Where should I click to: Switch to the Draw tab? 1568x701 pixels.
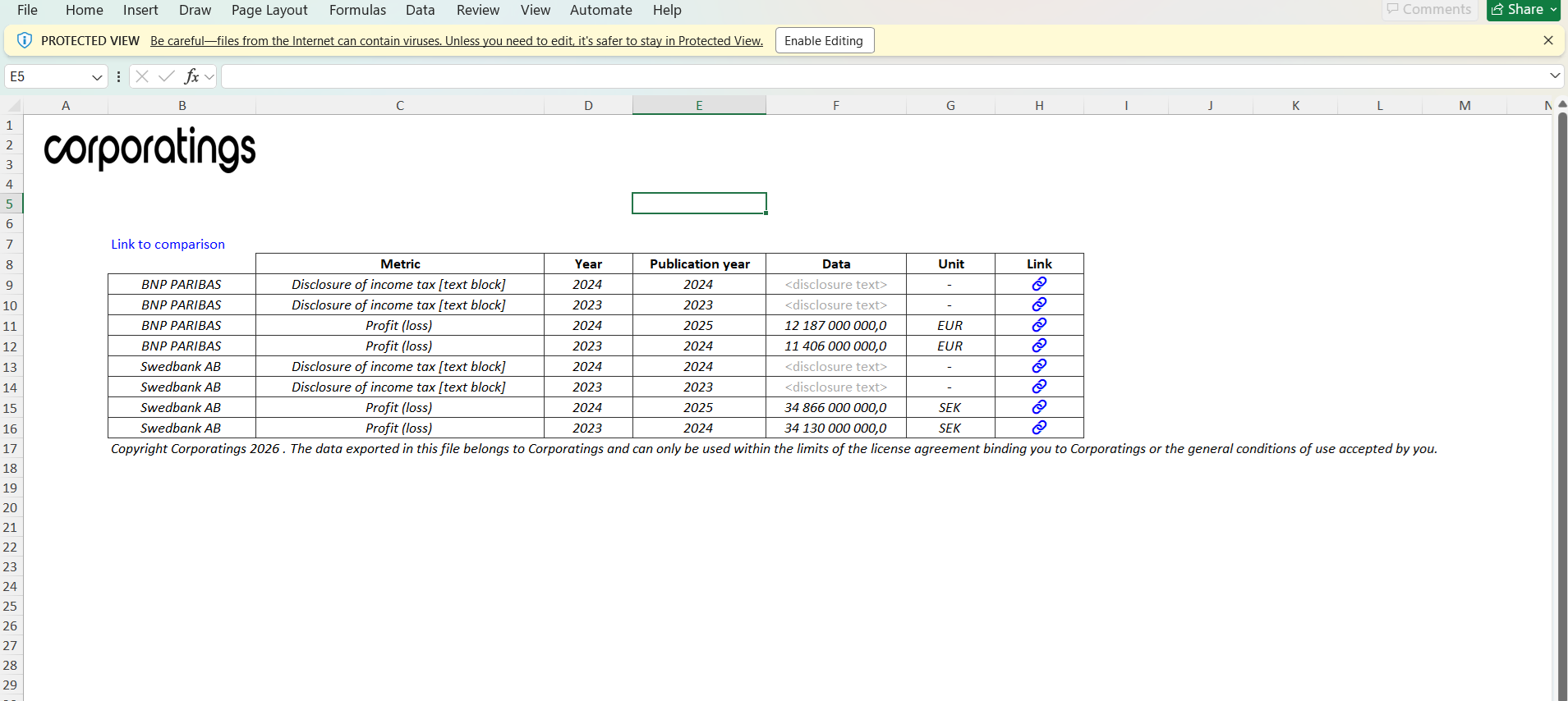(195, 10)
